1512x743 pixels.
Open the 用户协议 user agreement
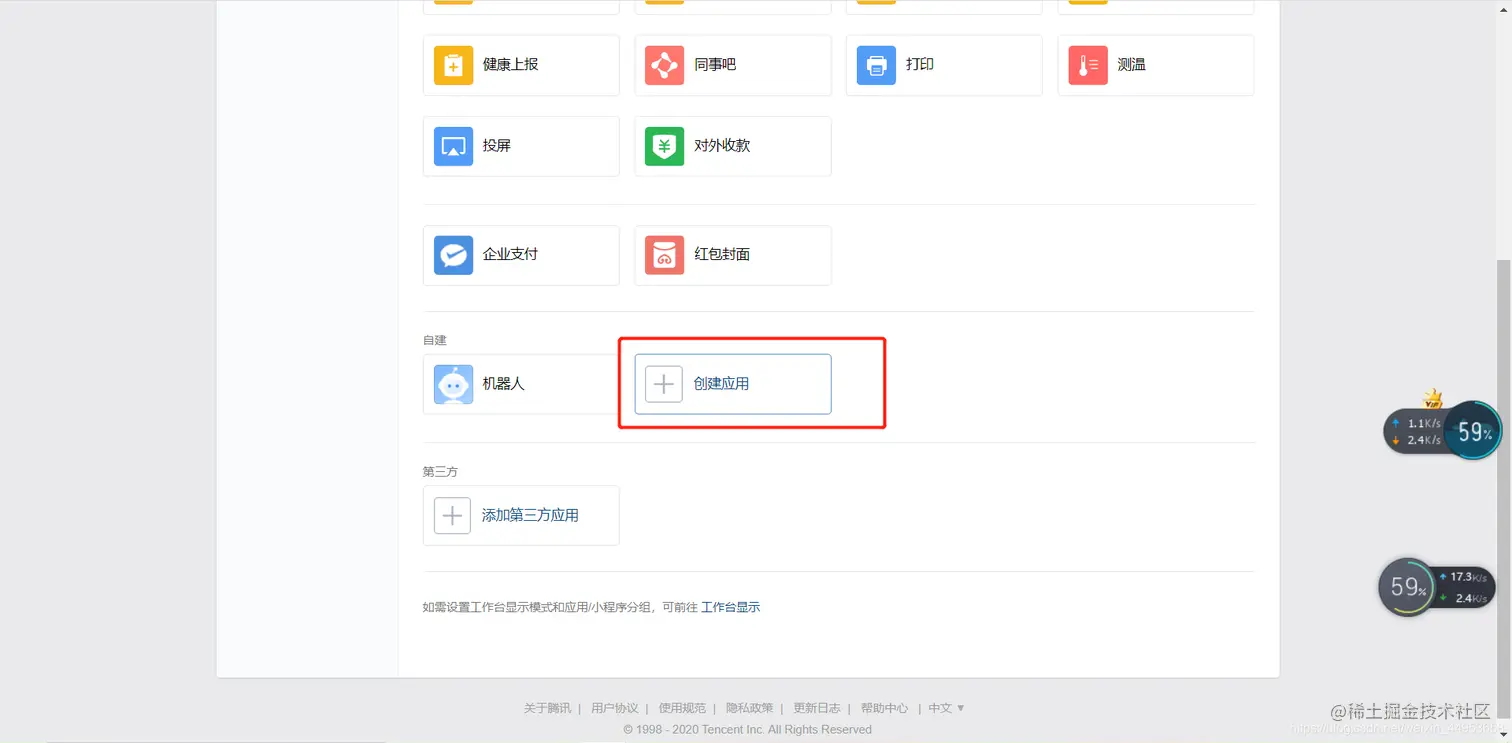(614, 707)
